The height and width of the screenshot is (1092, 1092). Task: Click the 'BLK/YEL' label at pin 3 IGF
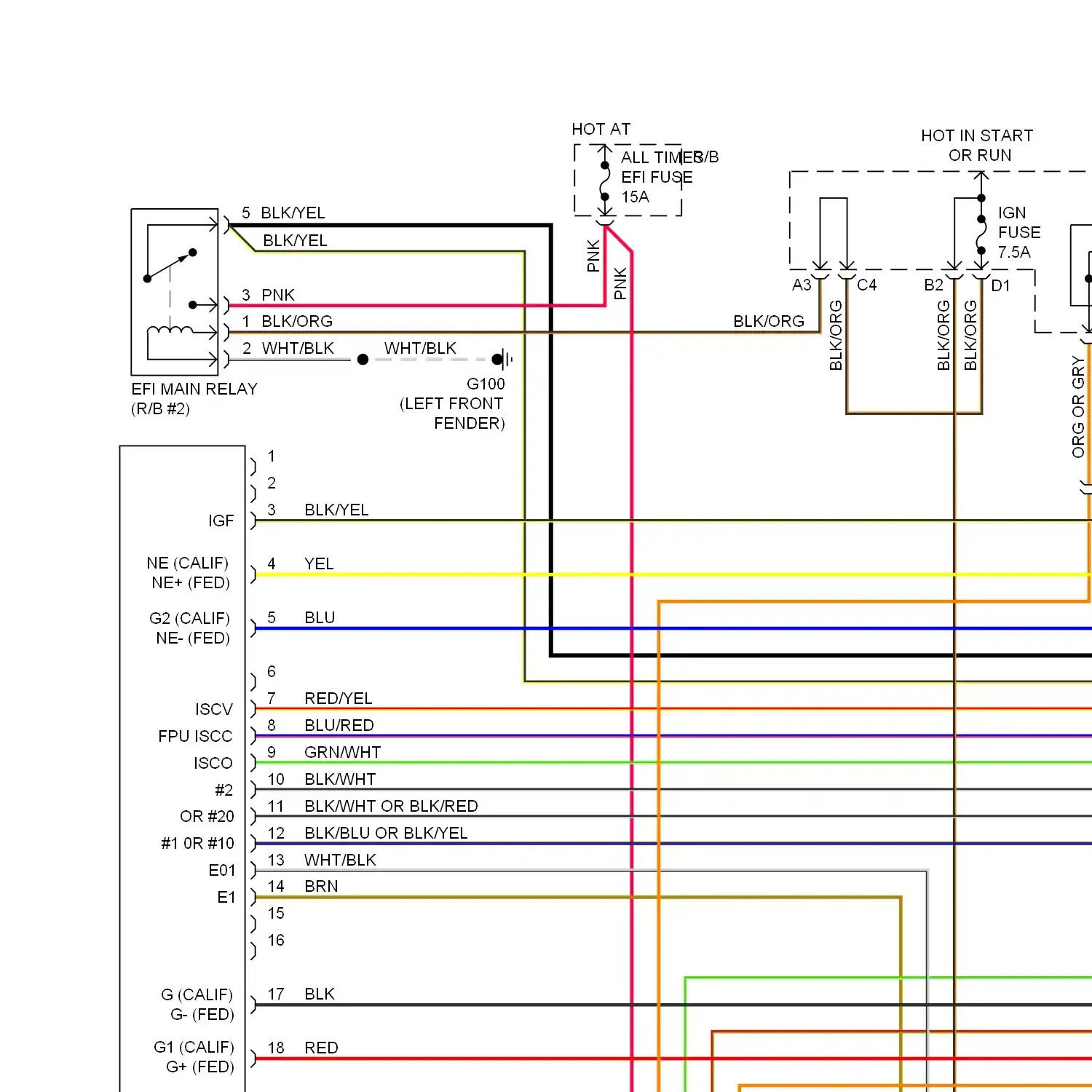336,510
